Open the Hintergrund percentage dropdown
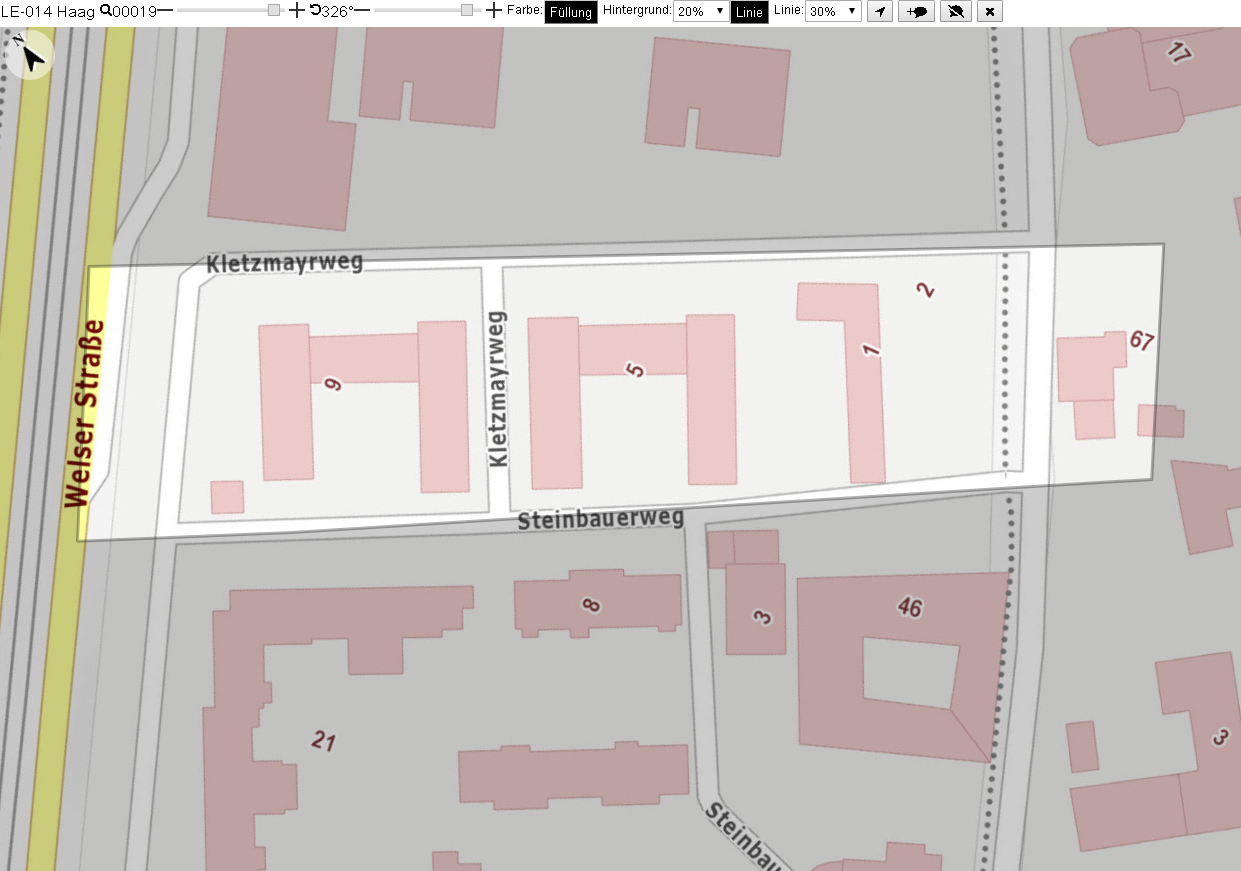Viewport: 1241px width, 871px height. (700, 11)
